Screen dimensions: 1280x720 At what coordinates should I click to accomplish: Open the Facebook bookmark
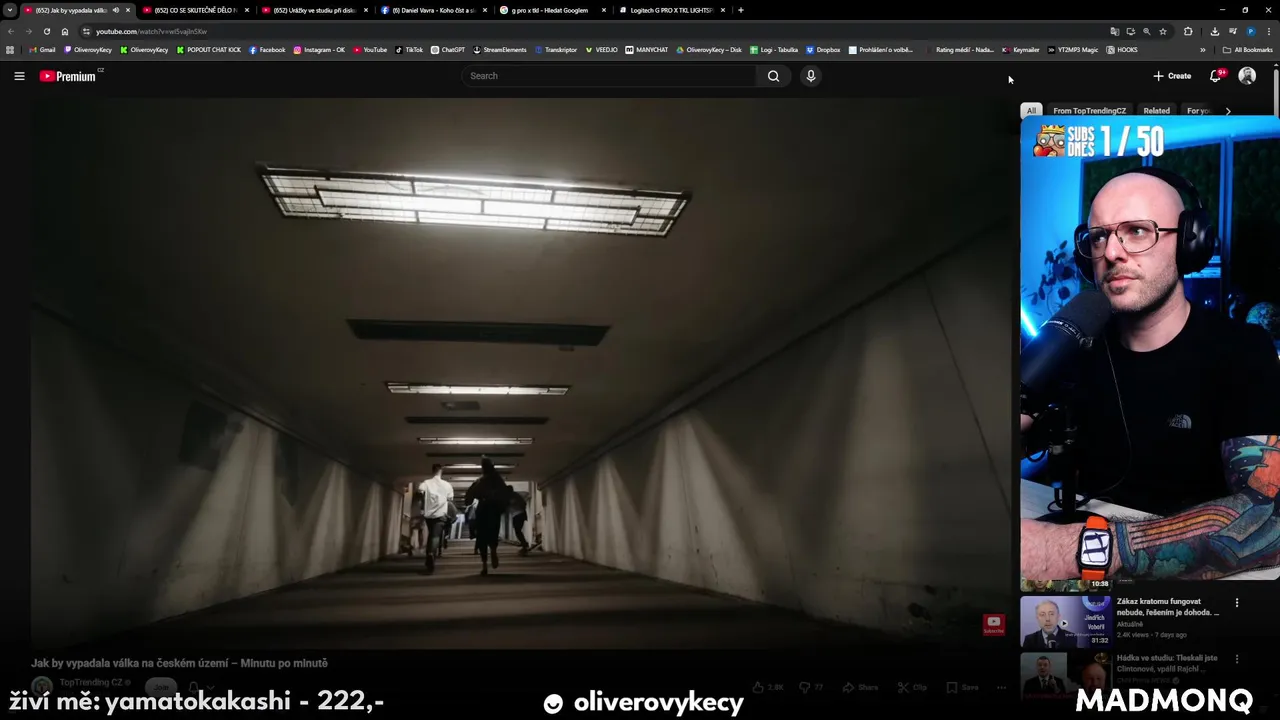[267, 50]
